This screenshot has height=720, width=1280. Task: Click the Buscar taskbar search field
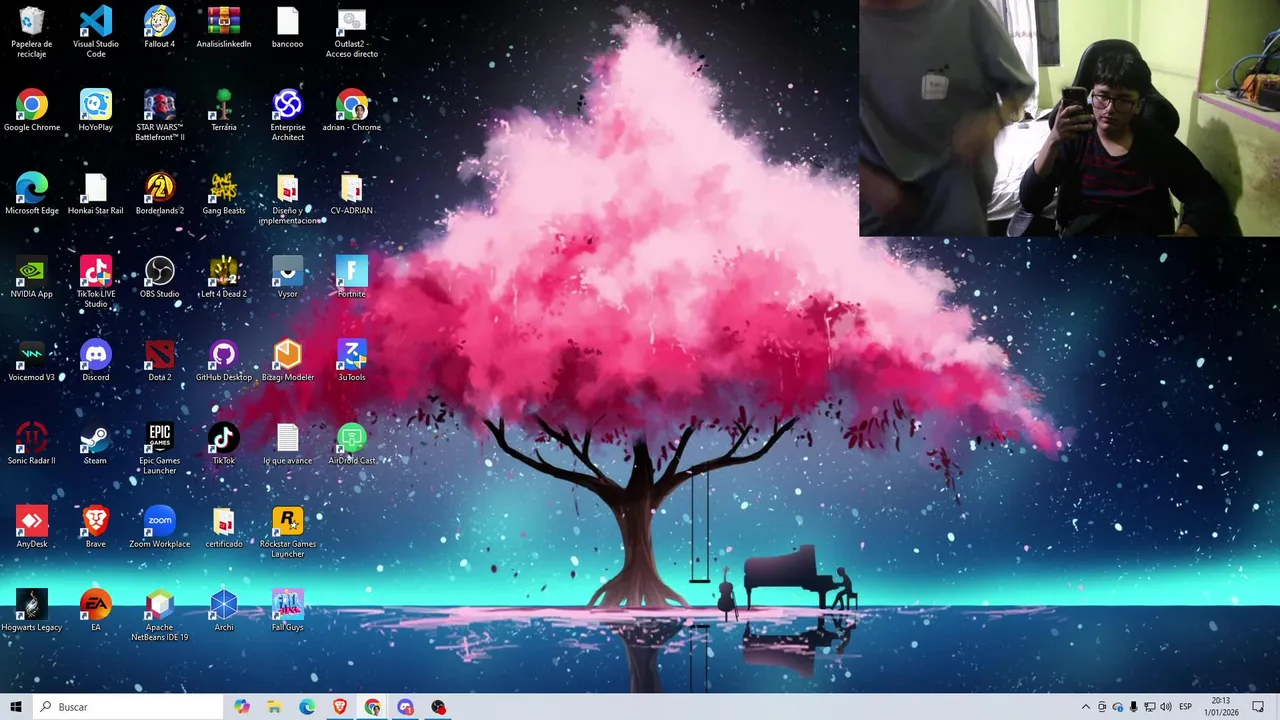128,707
